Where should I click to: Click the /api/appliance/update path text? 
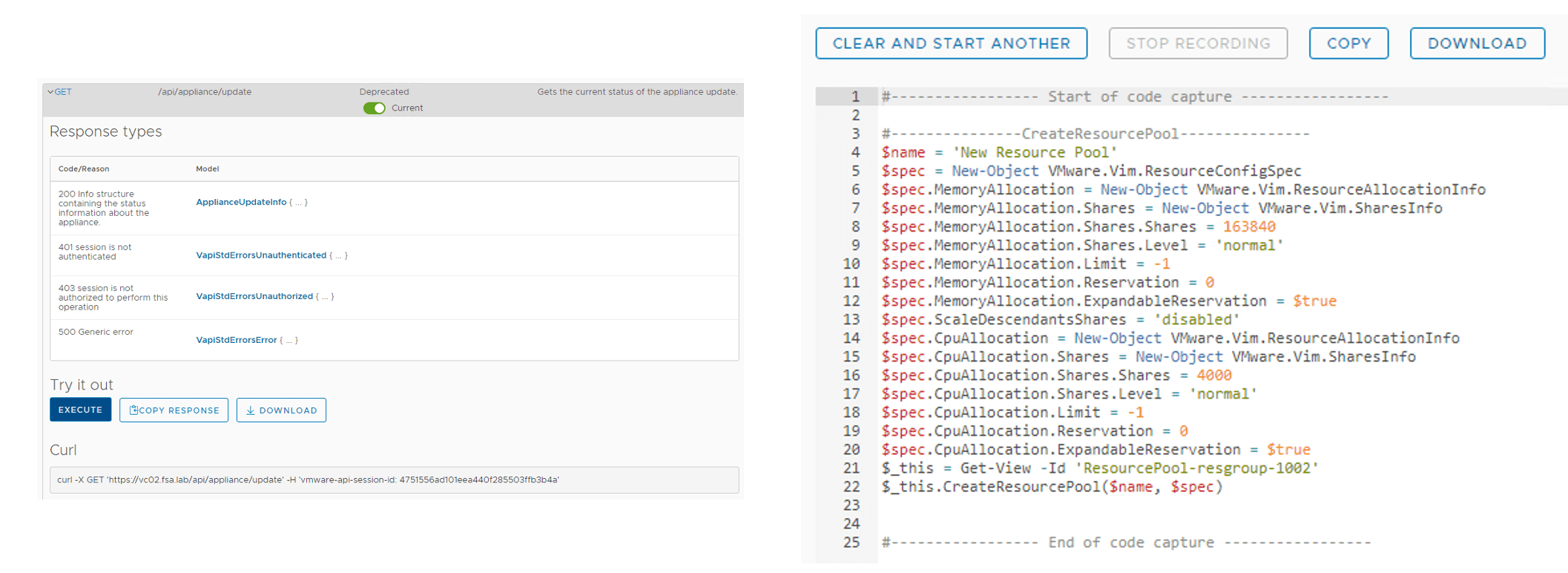[205, 92]
